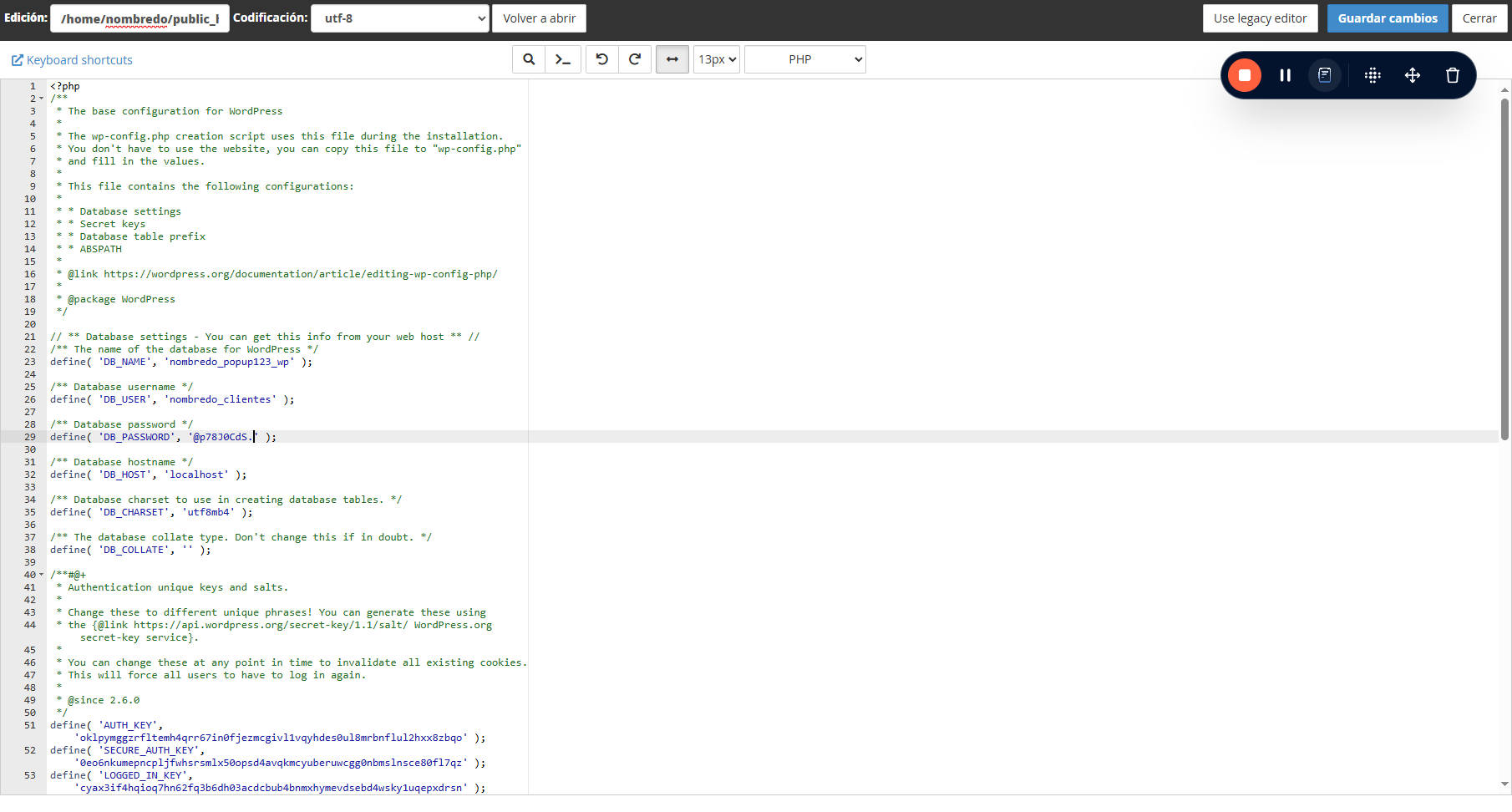Viewport: 1512px width, 812px height.
Task: Click the @link wordpress.org documentation line
Action: pos(277,274)
